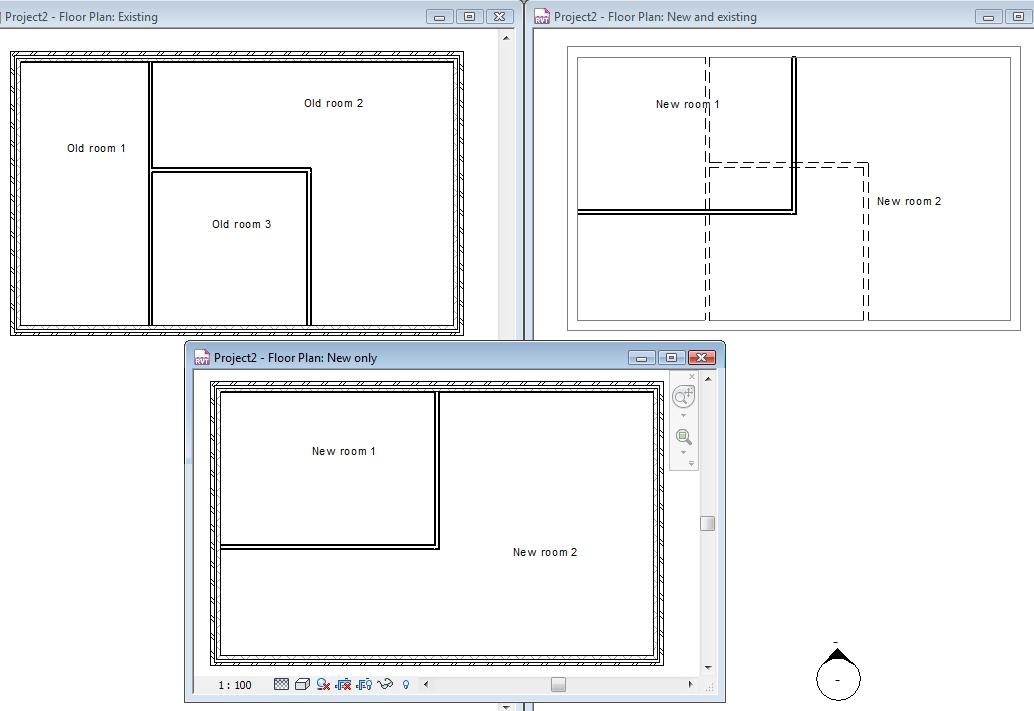Expand the Zoom options dropdown arrow
The image size is (1034, 711).
click(x=683, y=452)
